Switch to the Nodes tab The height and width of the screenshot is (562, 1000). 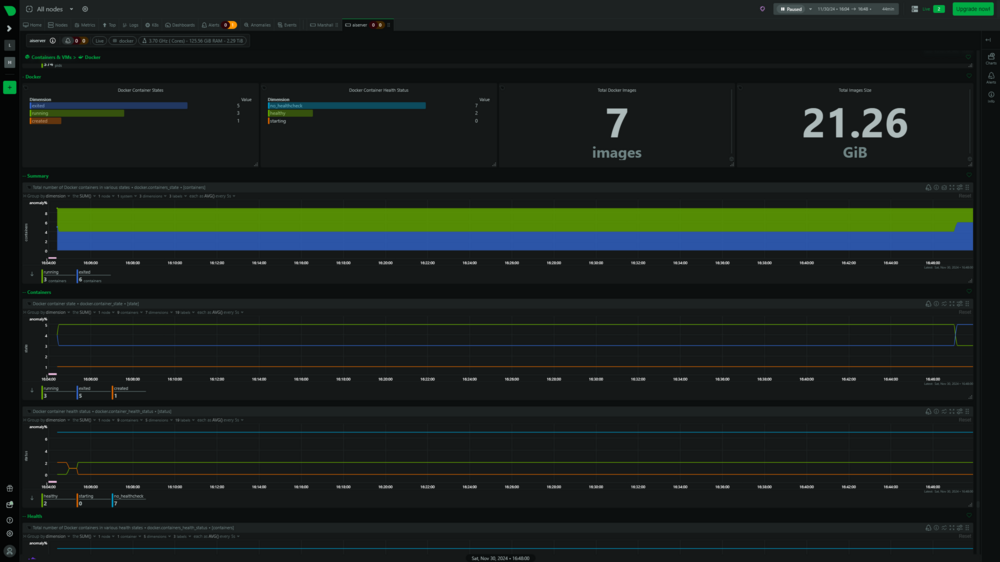click(x=58, y=25)
